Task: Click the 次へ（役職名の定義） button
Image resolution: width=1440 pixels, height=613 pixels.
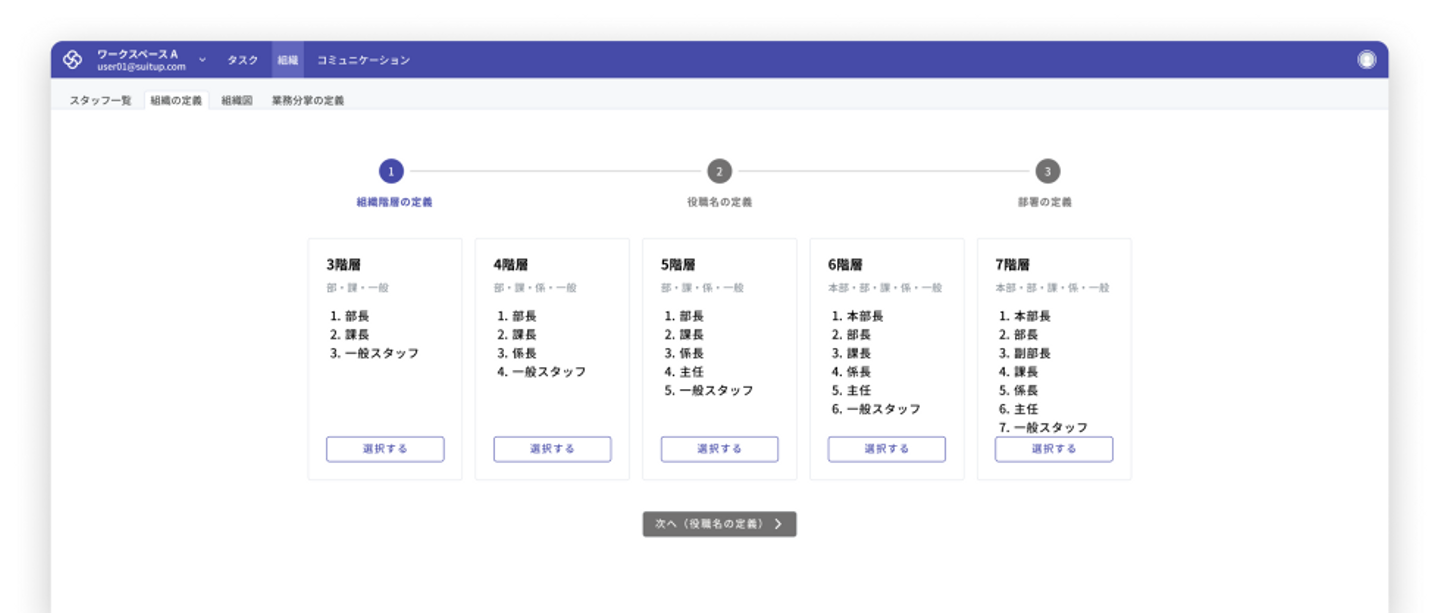Action: [x=719, y=524]
